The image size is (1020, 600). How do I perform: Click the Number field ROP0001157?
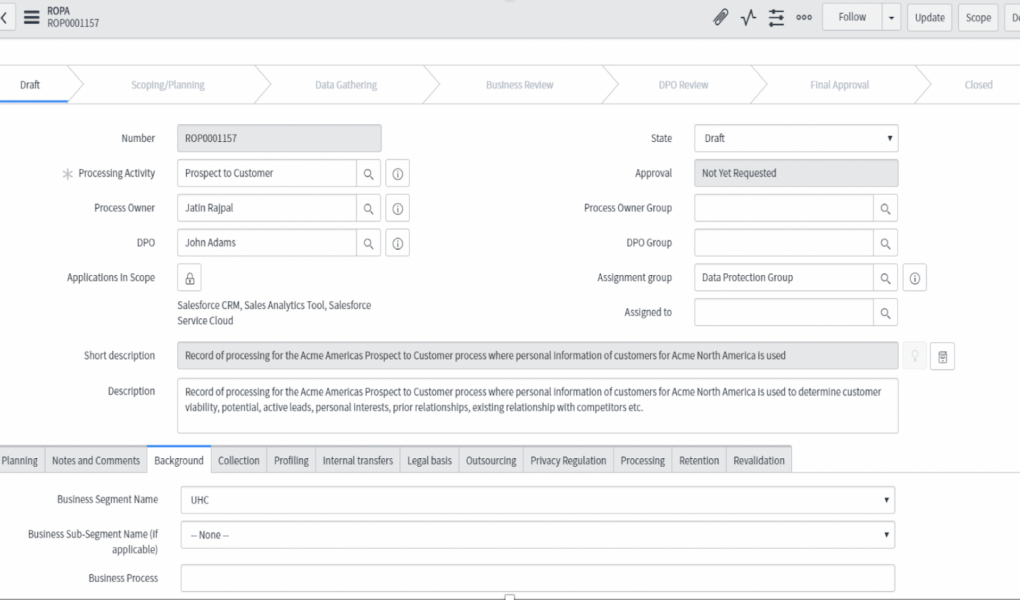click(279, 138)
